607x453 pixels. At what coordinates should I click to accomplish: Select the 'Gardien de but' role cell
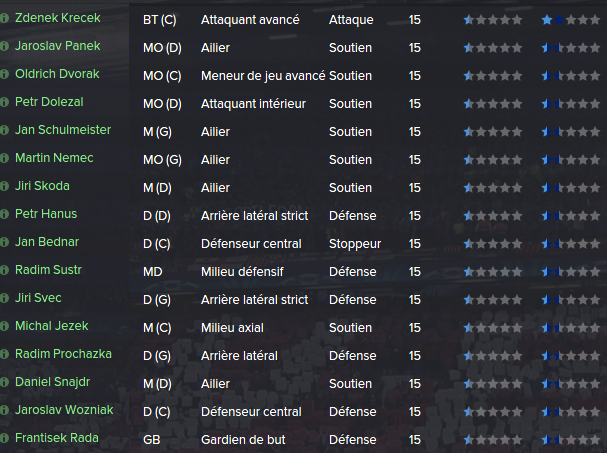pos(243,440)
